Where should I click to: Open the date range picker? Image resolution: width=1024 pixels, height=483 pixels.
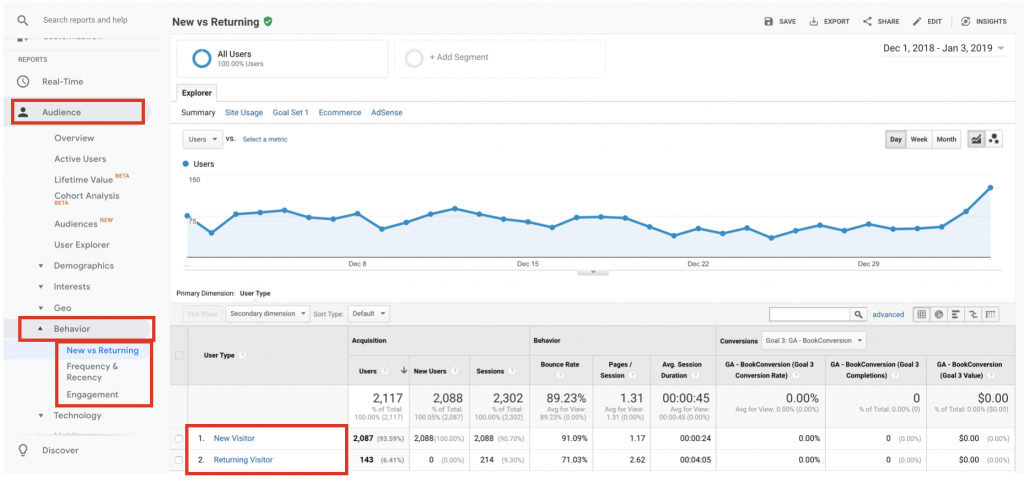click(949, 47)
